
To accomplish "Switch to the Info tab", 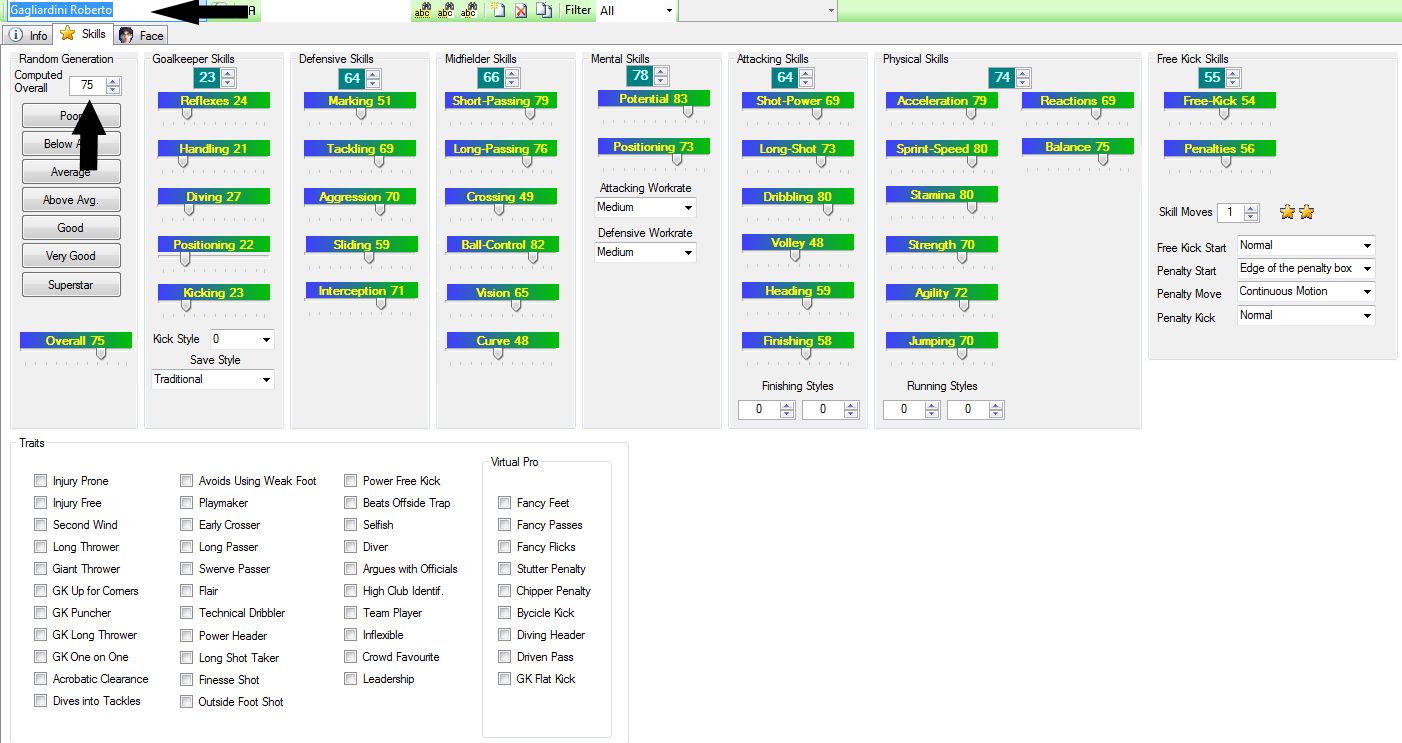I will point(29,35).
